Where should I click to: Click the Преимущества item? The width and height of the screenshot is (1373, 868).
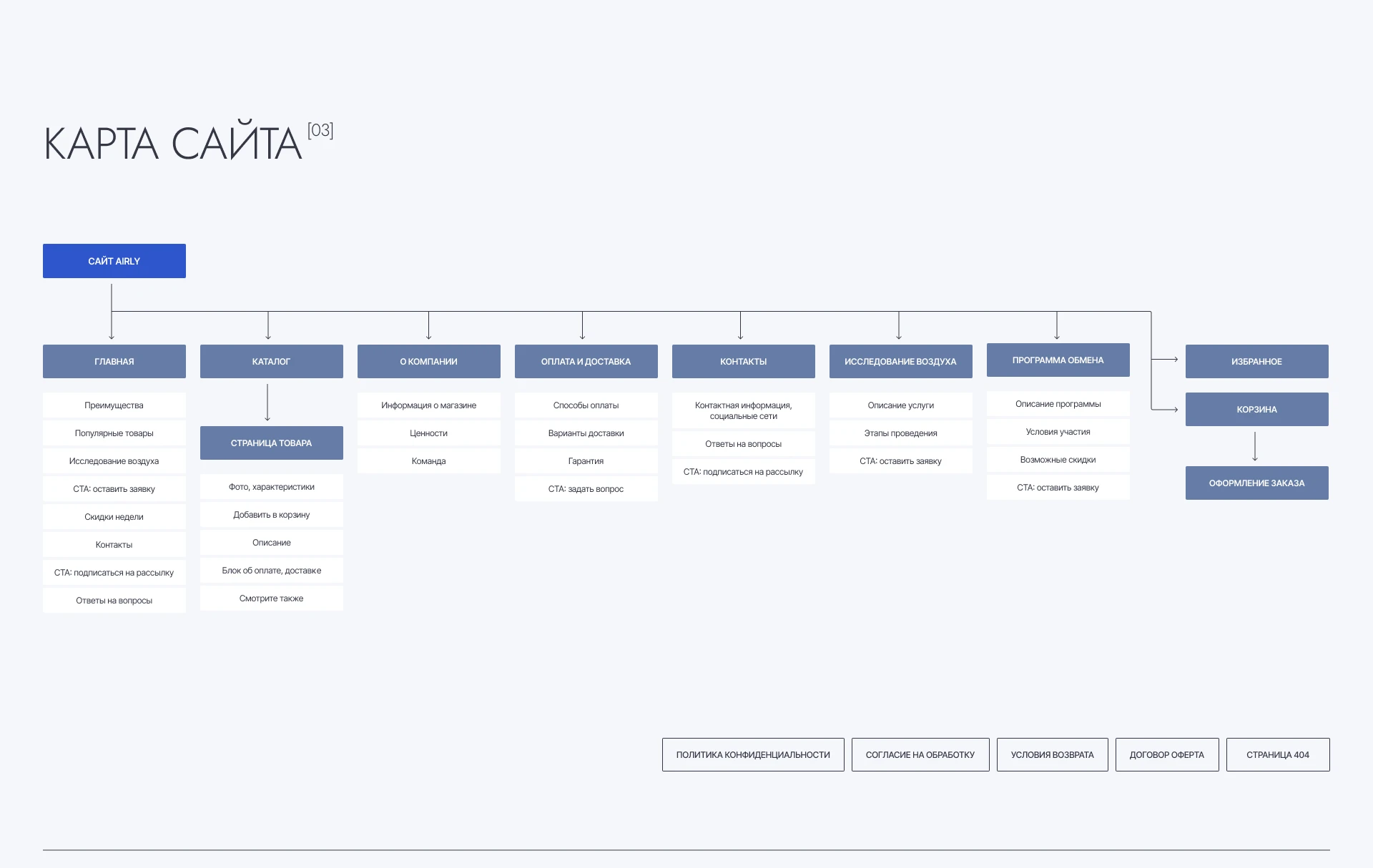point(114,405)
